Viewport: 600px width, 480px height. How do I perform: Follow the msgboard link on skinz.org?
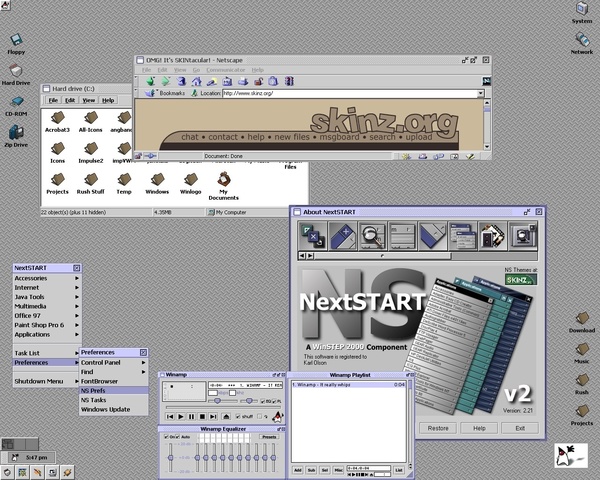[x=339, y=137]
